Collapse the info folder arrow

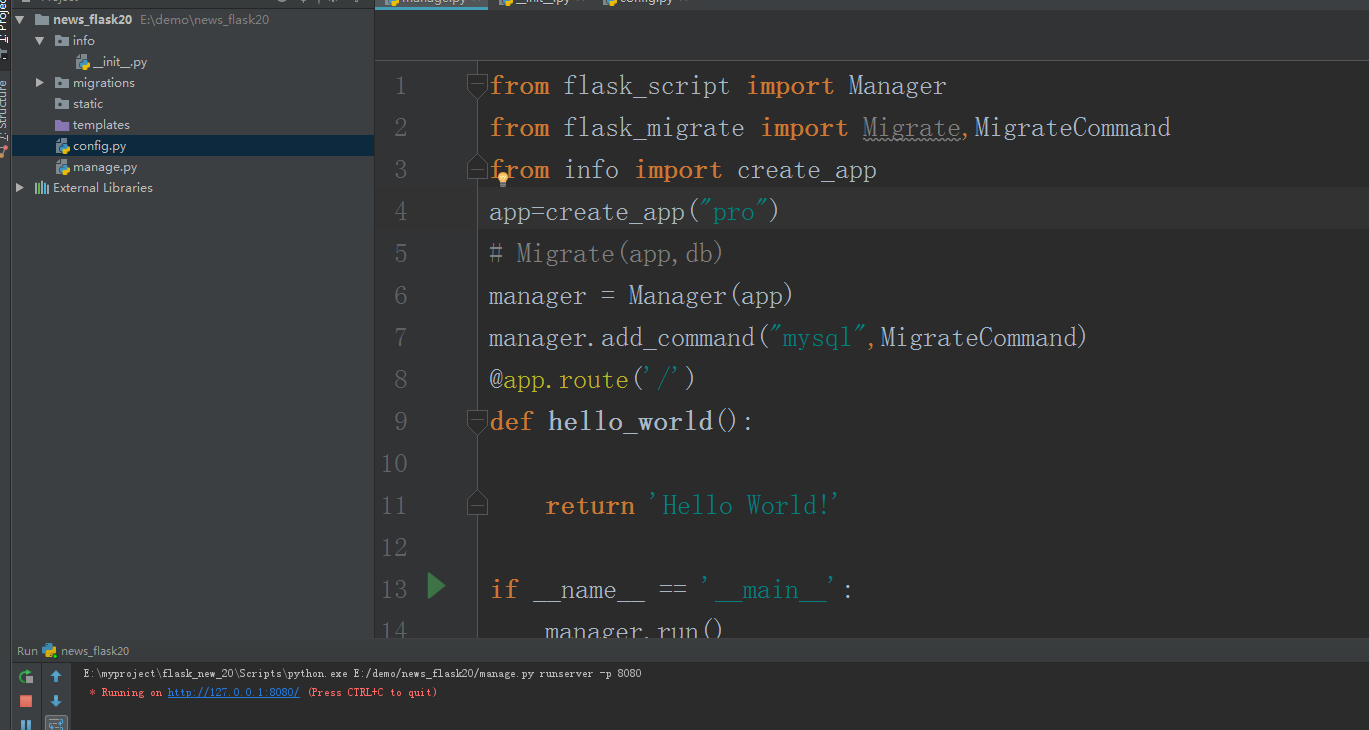(x=40, y=41)
